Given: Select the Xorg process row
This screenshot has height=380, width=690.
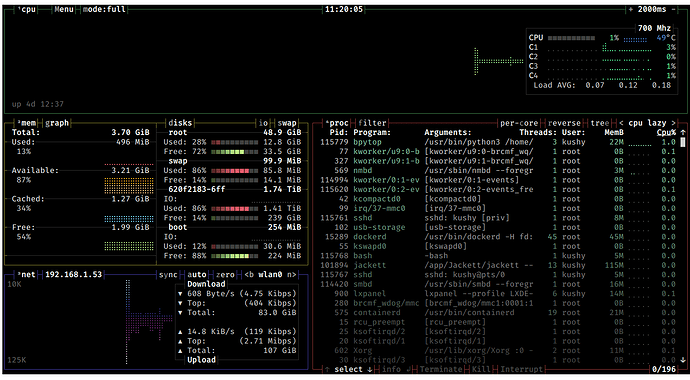Looking at the screenshot, I should point(498,351).
